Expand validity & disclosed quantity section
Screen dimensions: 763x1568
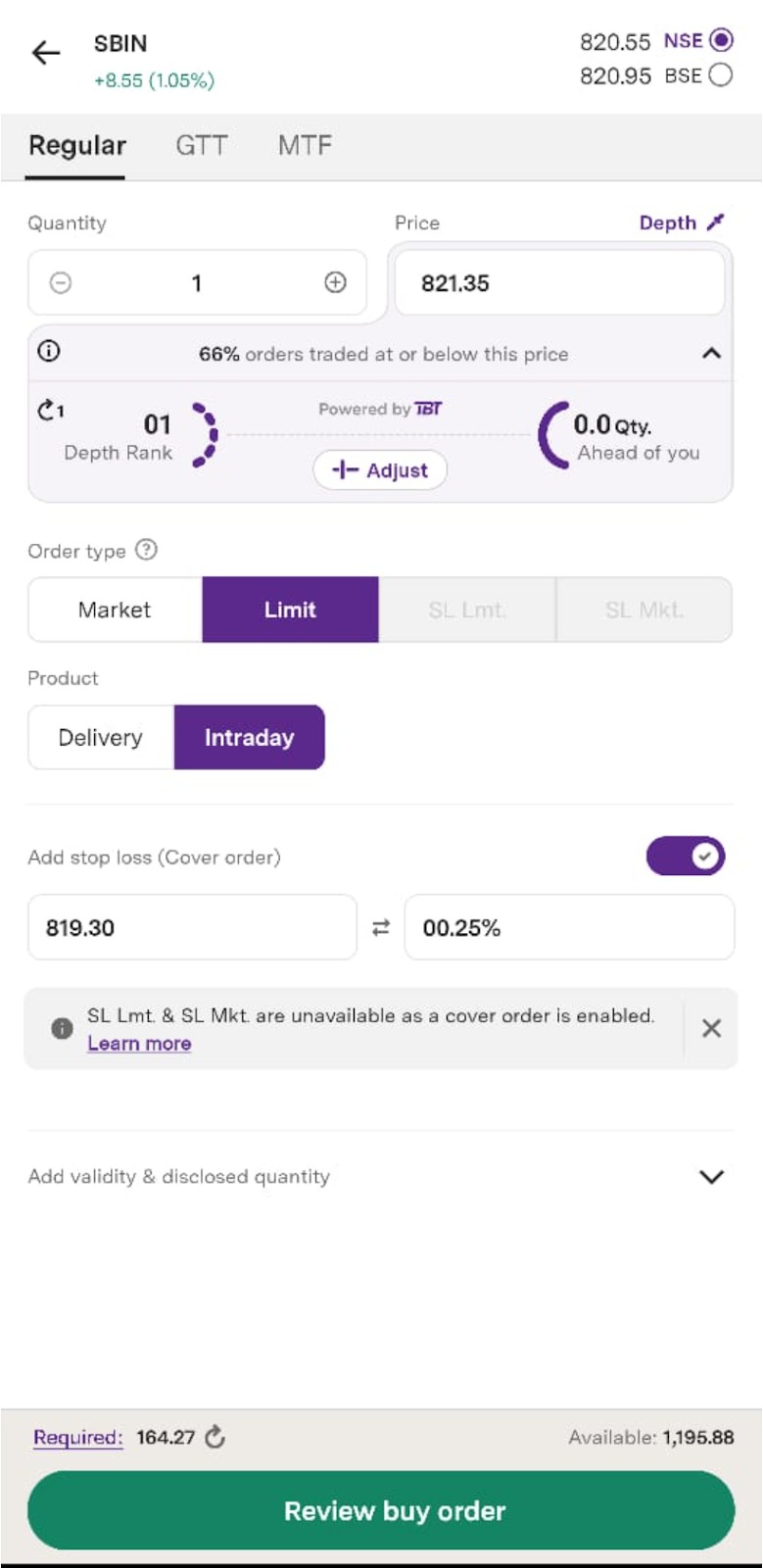pos(712,1177)
